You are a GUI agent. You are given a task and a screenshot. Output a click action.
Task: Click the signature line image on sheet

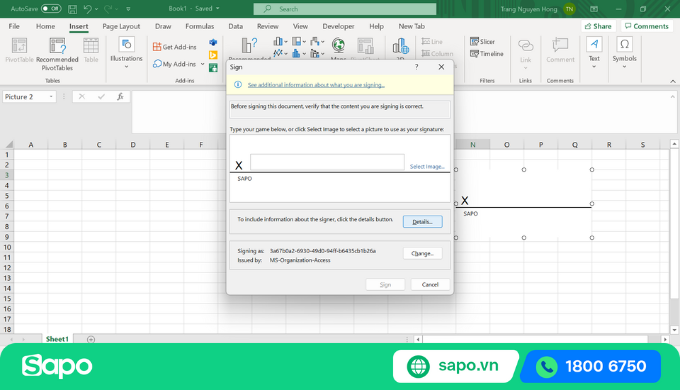click(x=523, y=203)
